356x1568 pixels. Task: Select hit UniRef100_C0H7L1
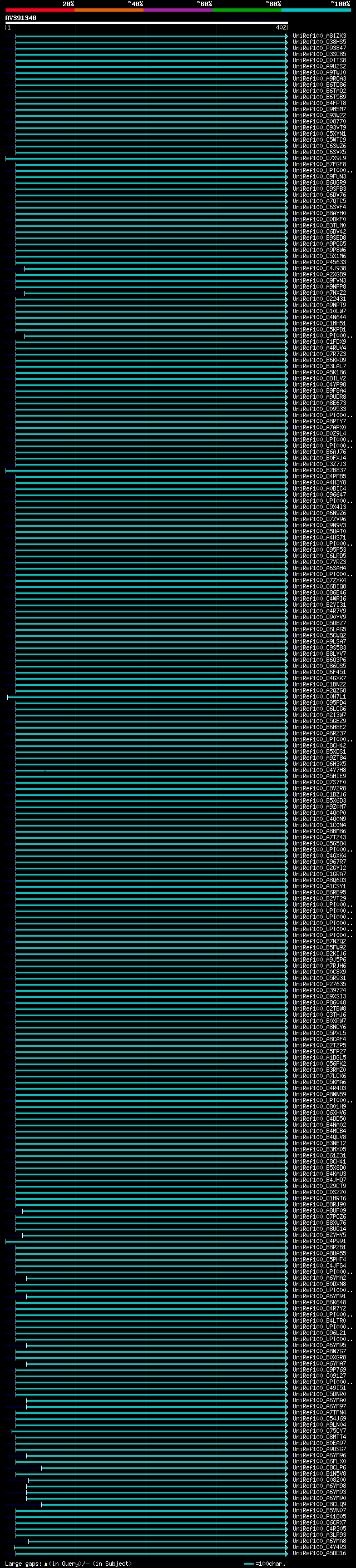click(319, 696)
